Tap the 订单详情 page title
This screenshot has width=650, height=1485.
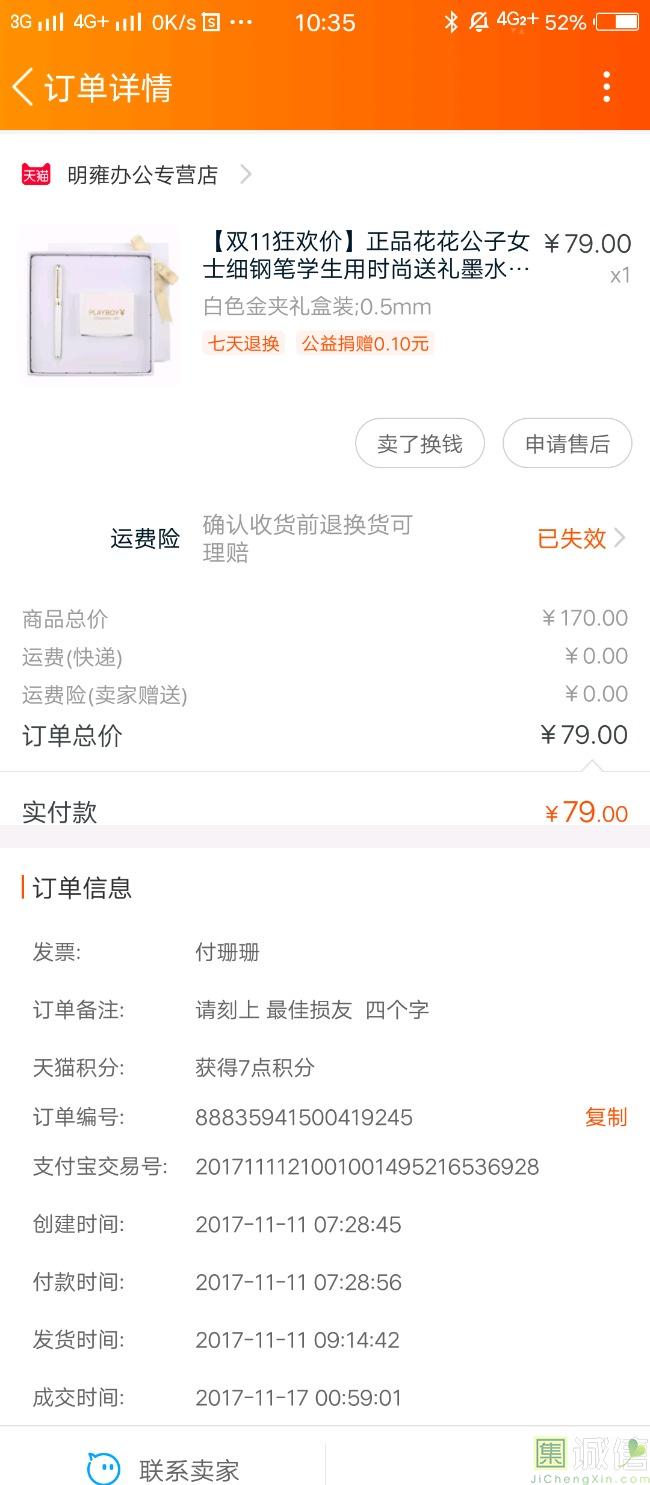pyautogui.click(x=108, y=87)
